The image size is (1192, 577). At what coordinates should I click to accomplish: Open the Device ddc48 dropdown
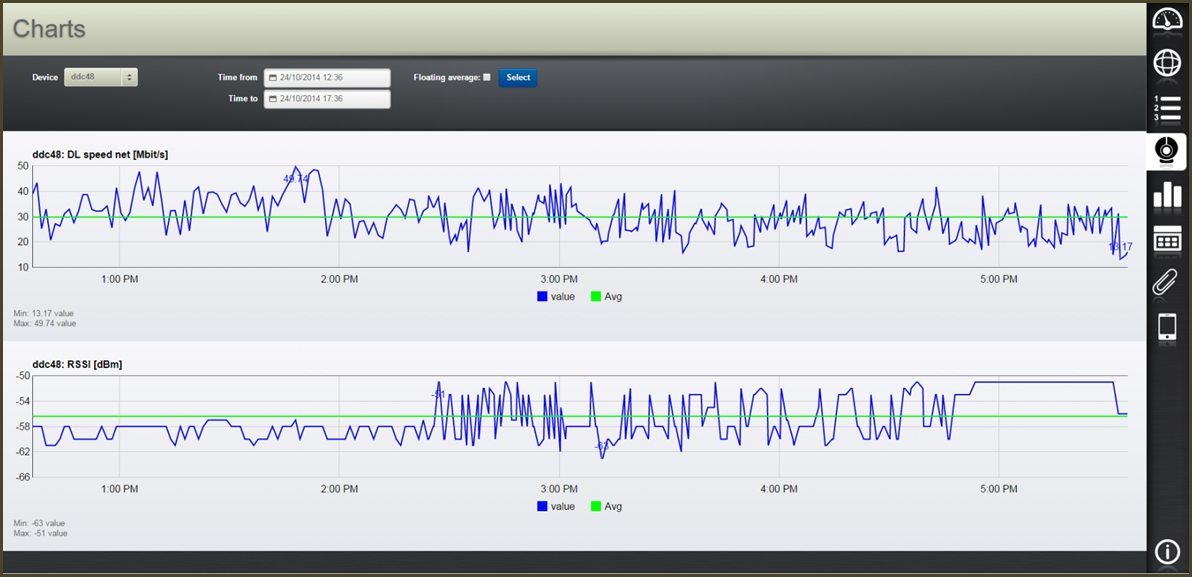(x=100, y=76)
